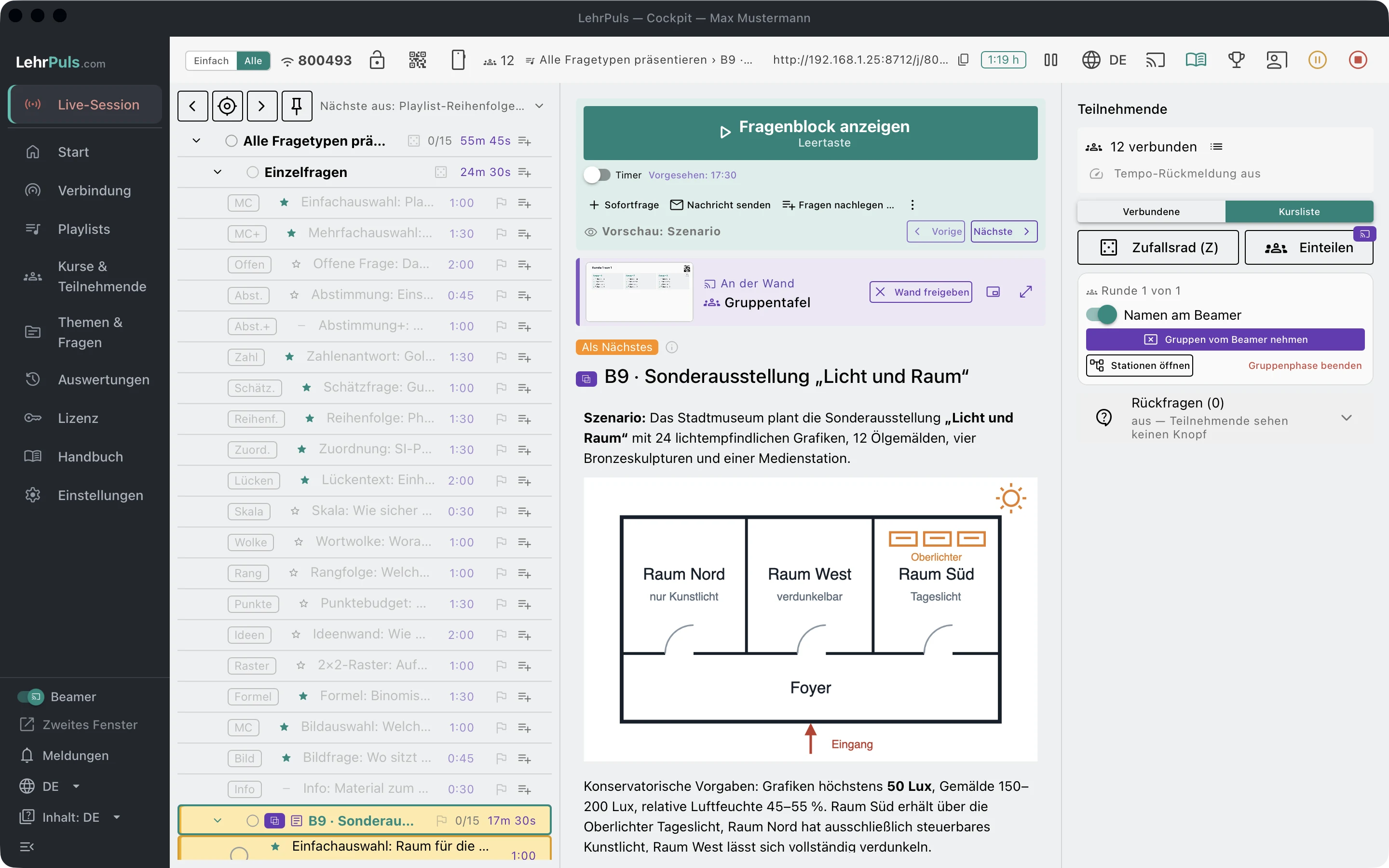Collapse the sidebar menu icon
The image size is (1389, 868).
pyautogui.click(x=27, y=847)
